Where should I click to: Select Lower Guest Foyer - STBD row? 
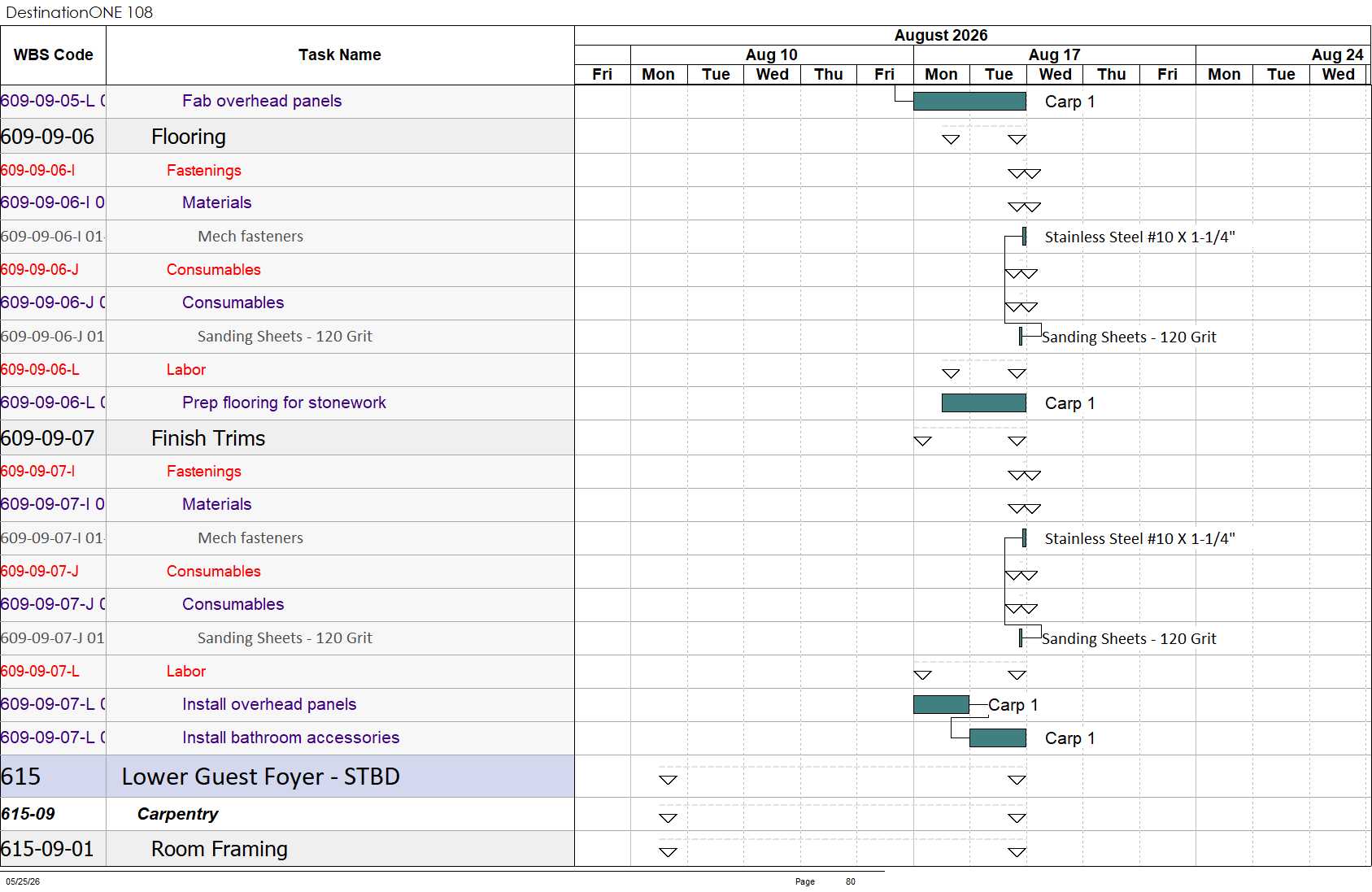(x=287, y=777)
